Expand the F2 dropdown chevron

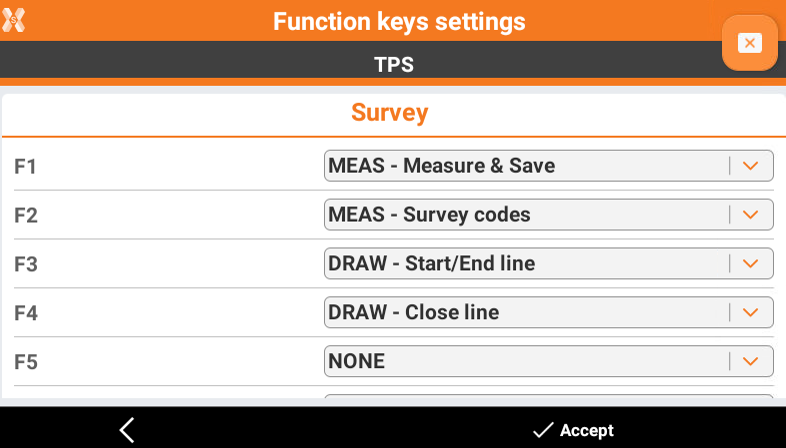pyautogui.click(x=751, y=215)
